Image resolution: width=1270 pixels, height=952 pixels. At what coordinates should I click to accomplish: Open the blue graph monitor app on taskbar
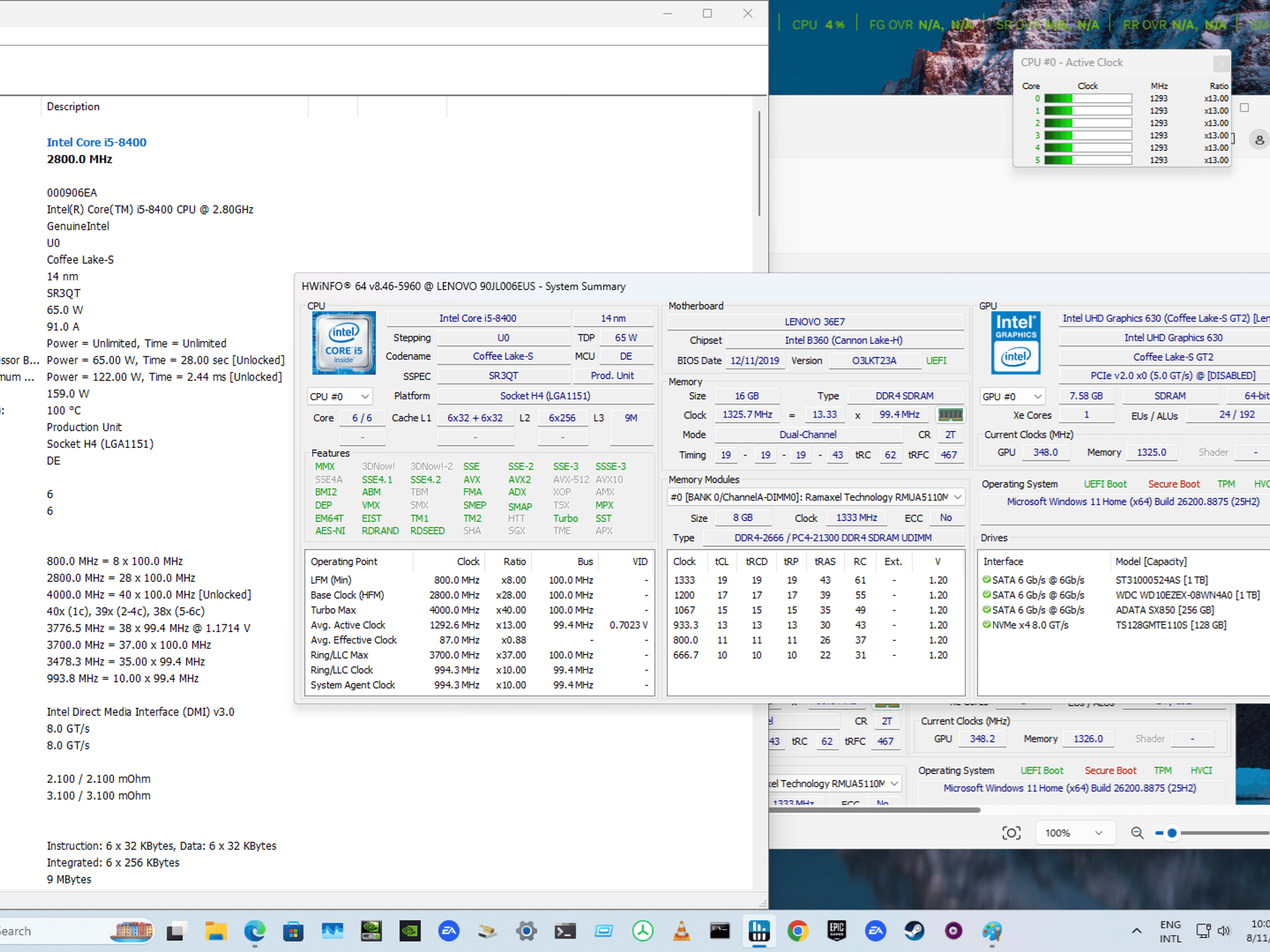click(332, 931)
